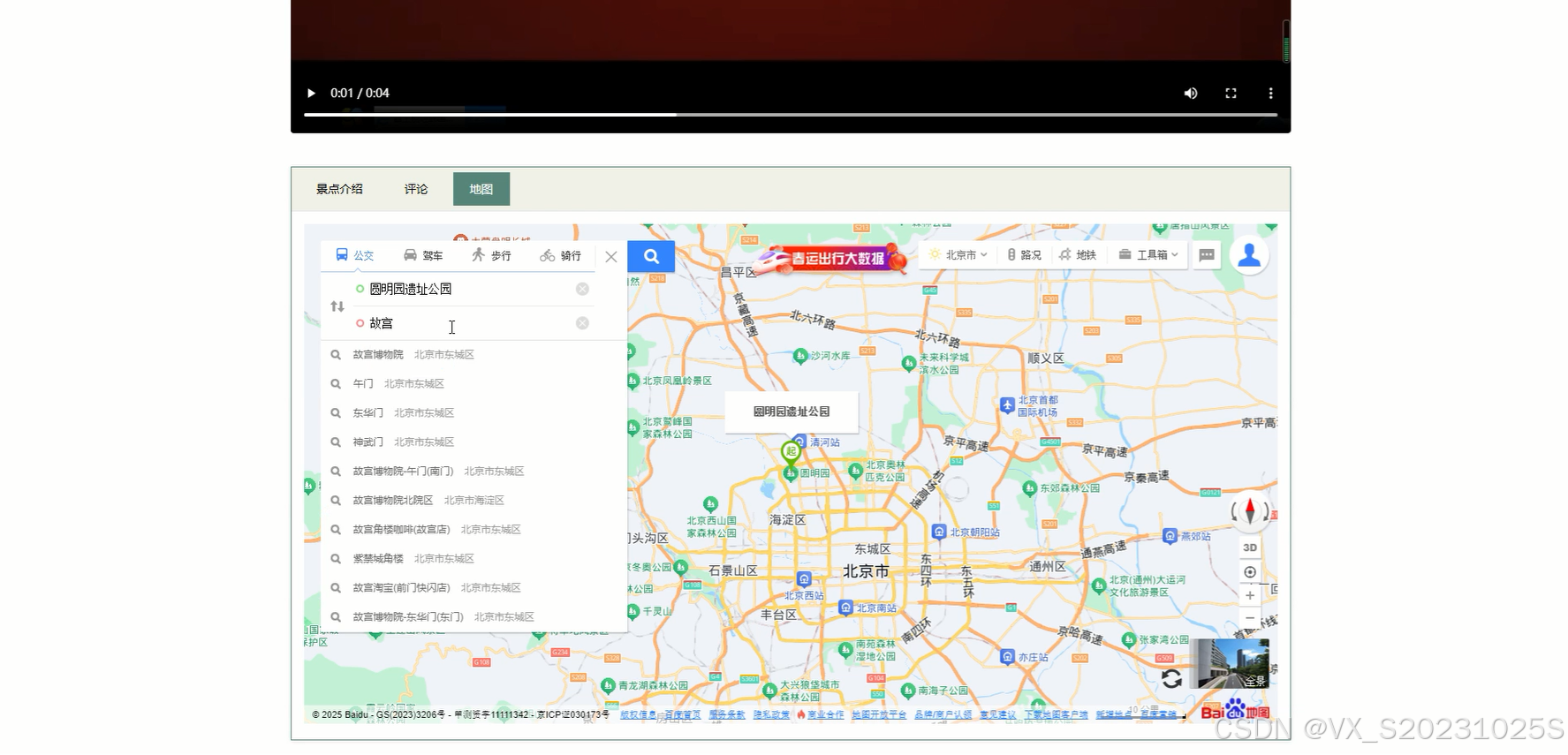Viewport: 1568px width, 755px height.
Task: Click the map refresh arrows icon
Action: click(x=1172, y=678)
